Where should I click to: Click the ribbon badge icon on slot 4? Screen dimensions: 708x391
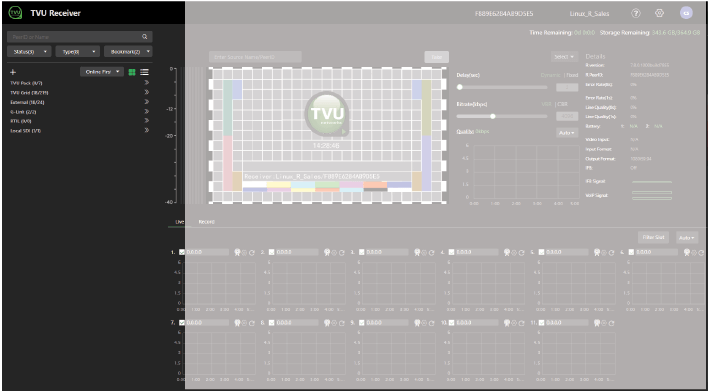[x=507, y=252]
